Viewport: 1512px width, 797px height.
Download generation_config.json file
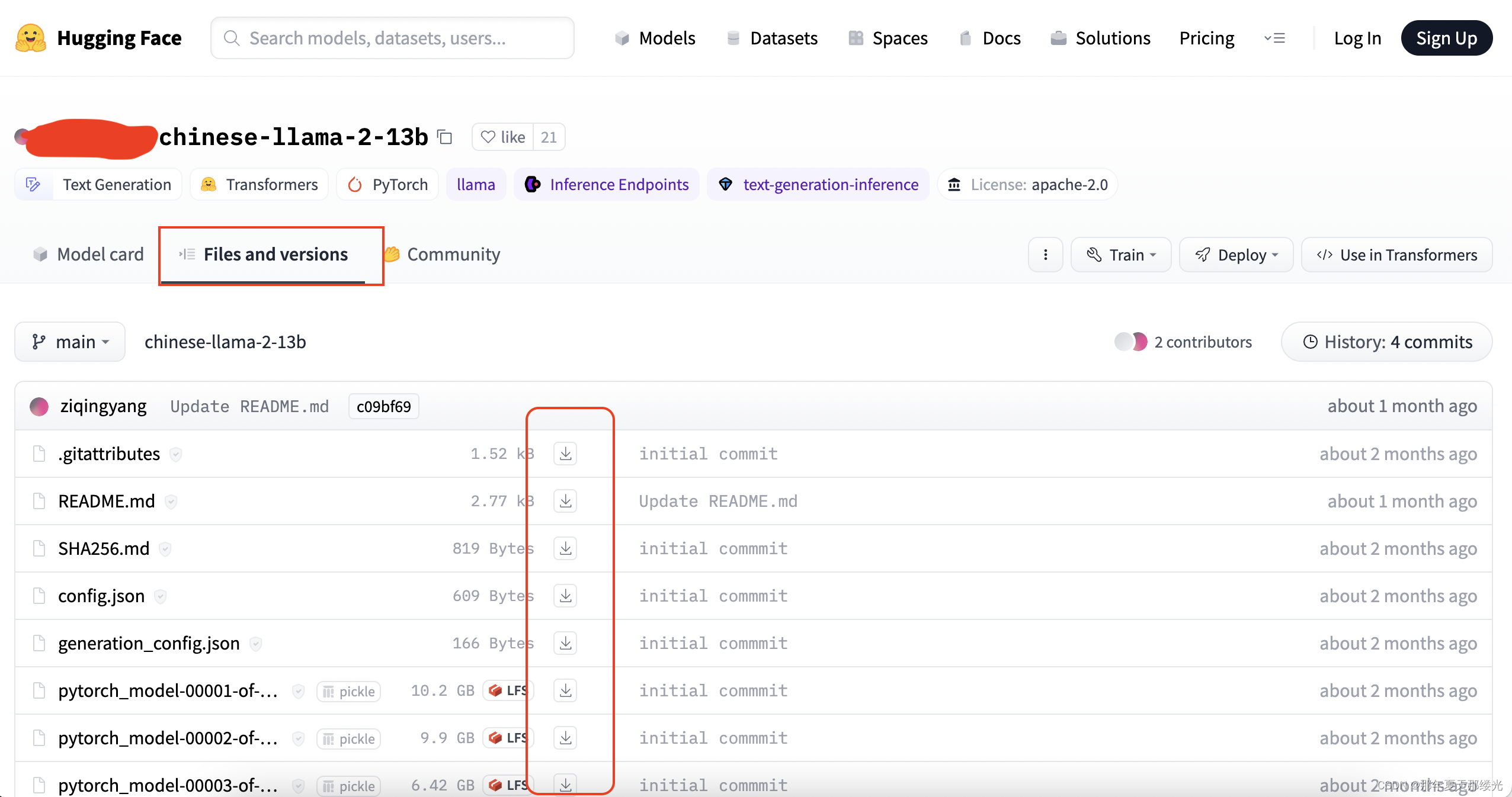coord(565,643)
